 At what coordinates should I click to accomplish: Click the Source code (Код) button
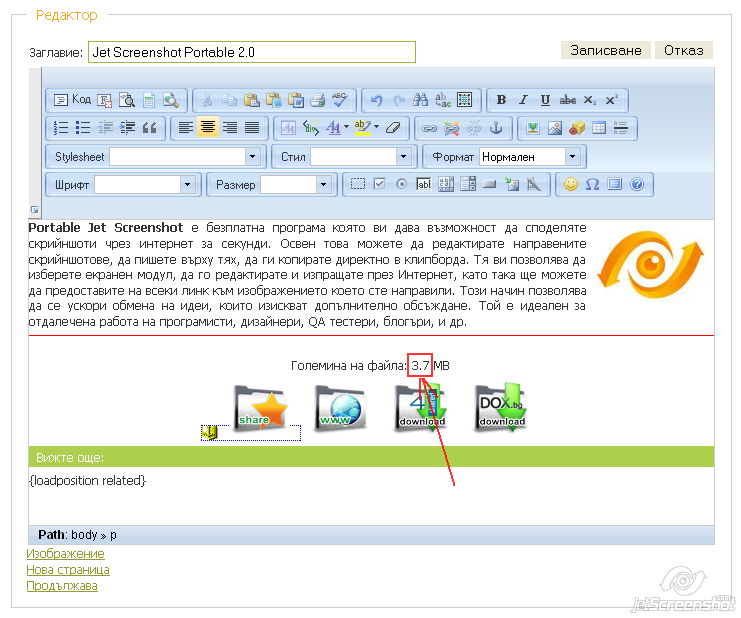72,100
